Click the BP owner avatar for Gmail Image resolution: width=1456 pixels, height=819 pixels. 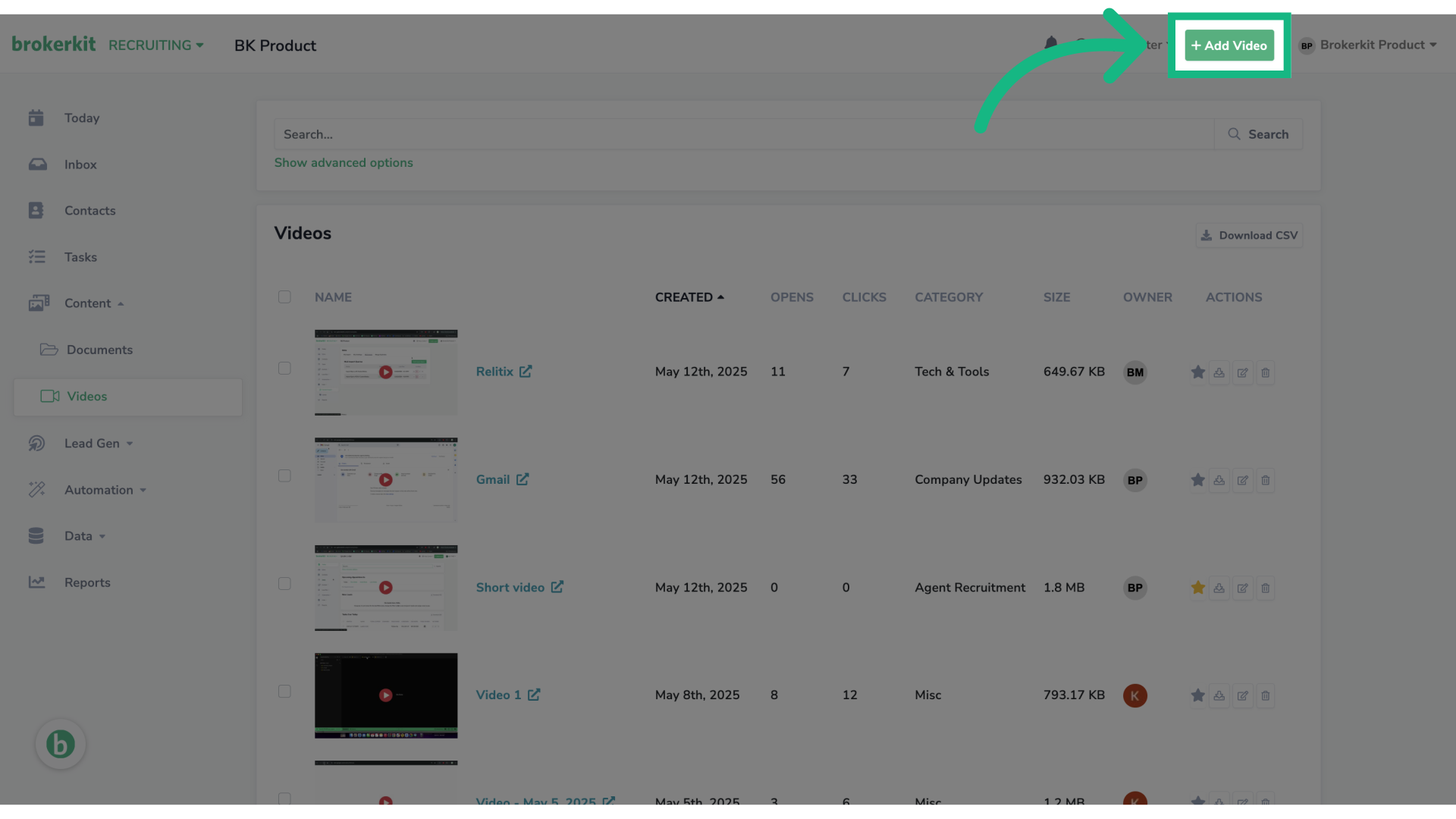[1135, 480]
